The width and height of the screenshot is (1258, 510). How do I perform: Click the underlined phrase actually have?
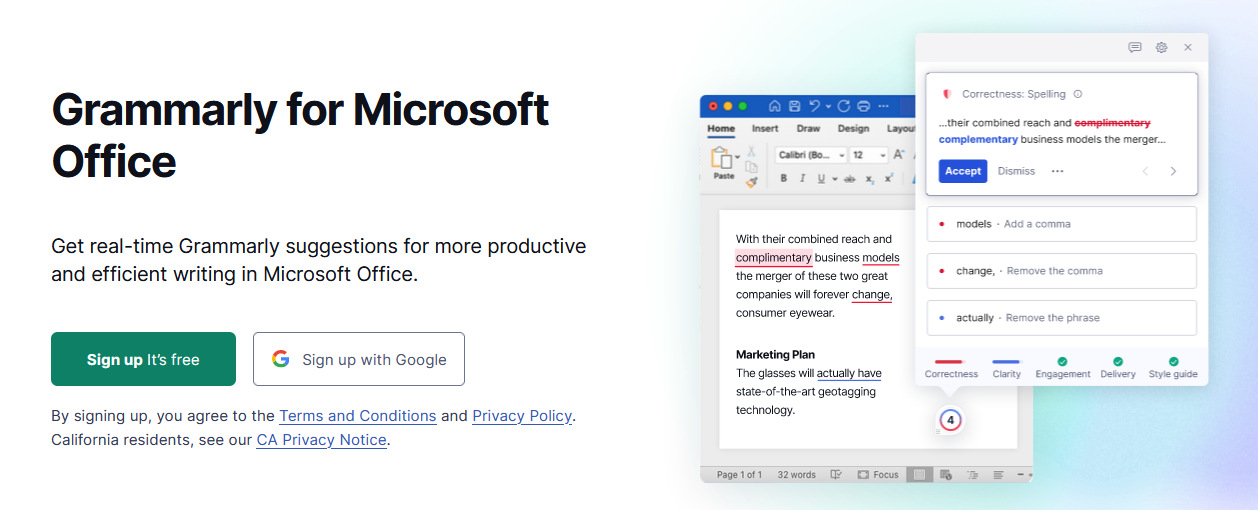[x=849, y=374]
